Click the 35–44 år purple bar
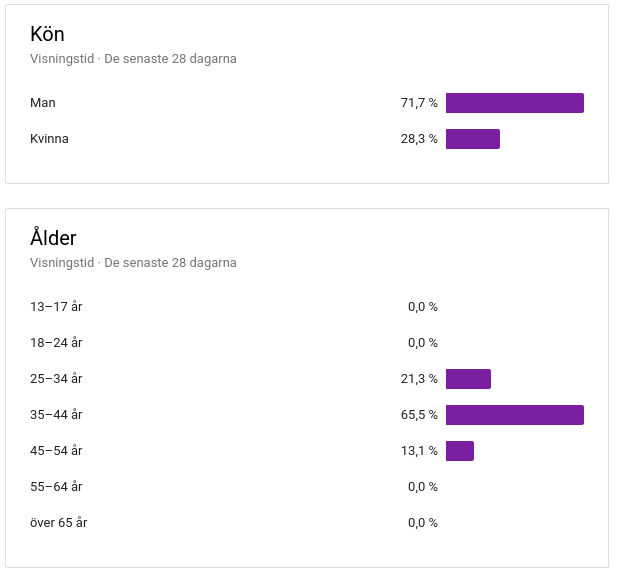Screen dimensions: 618x577 pyautogui.click(x=515, y=415)
